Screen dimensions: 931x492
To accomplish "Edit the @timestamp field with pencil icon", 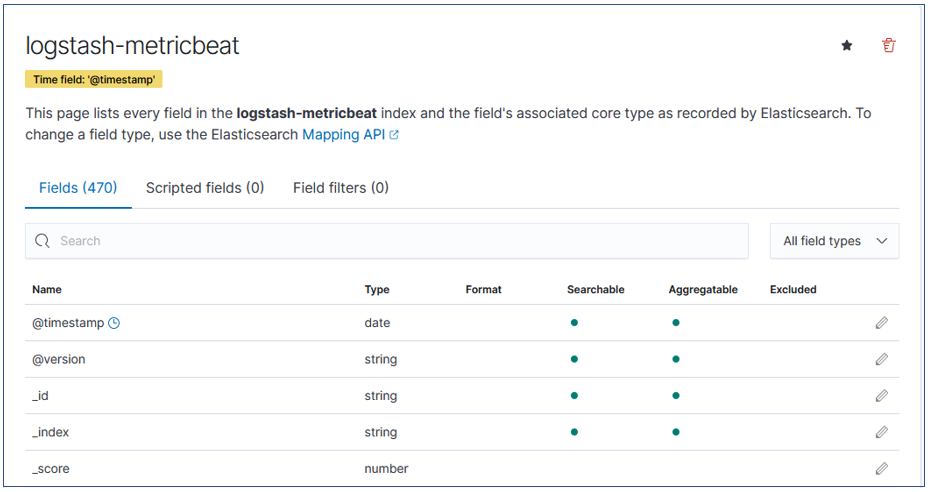I will point(882,323).
